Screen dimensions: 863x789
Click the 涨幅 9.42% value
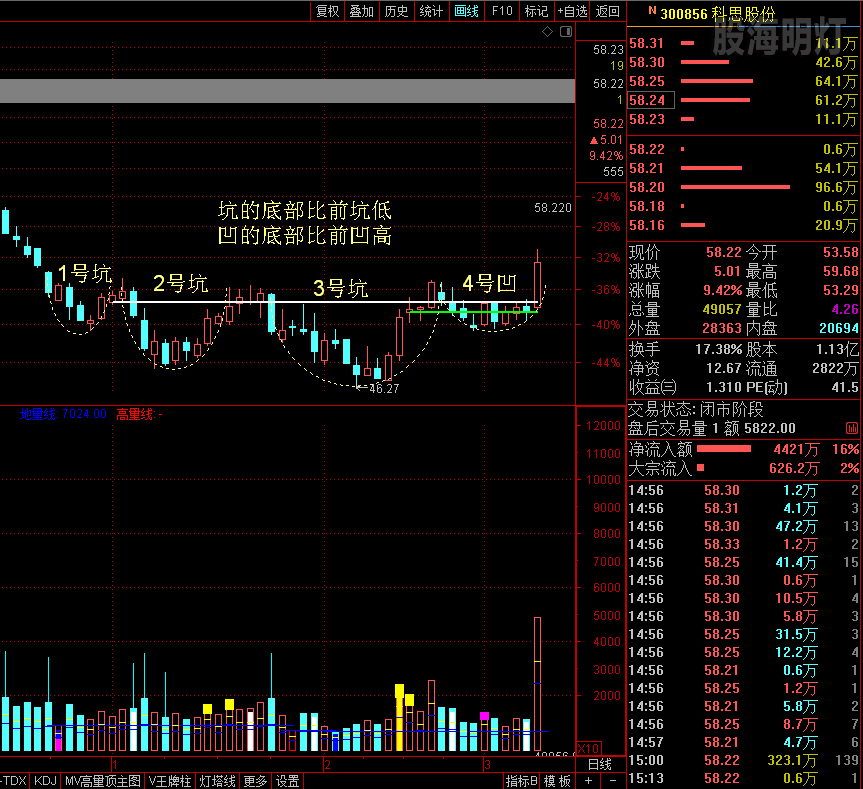[723, 291]
